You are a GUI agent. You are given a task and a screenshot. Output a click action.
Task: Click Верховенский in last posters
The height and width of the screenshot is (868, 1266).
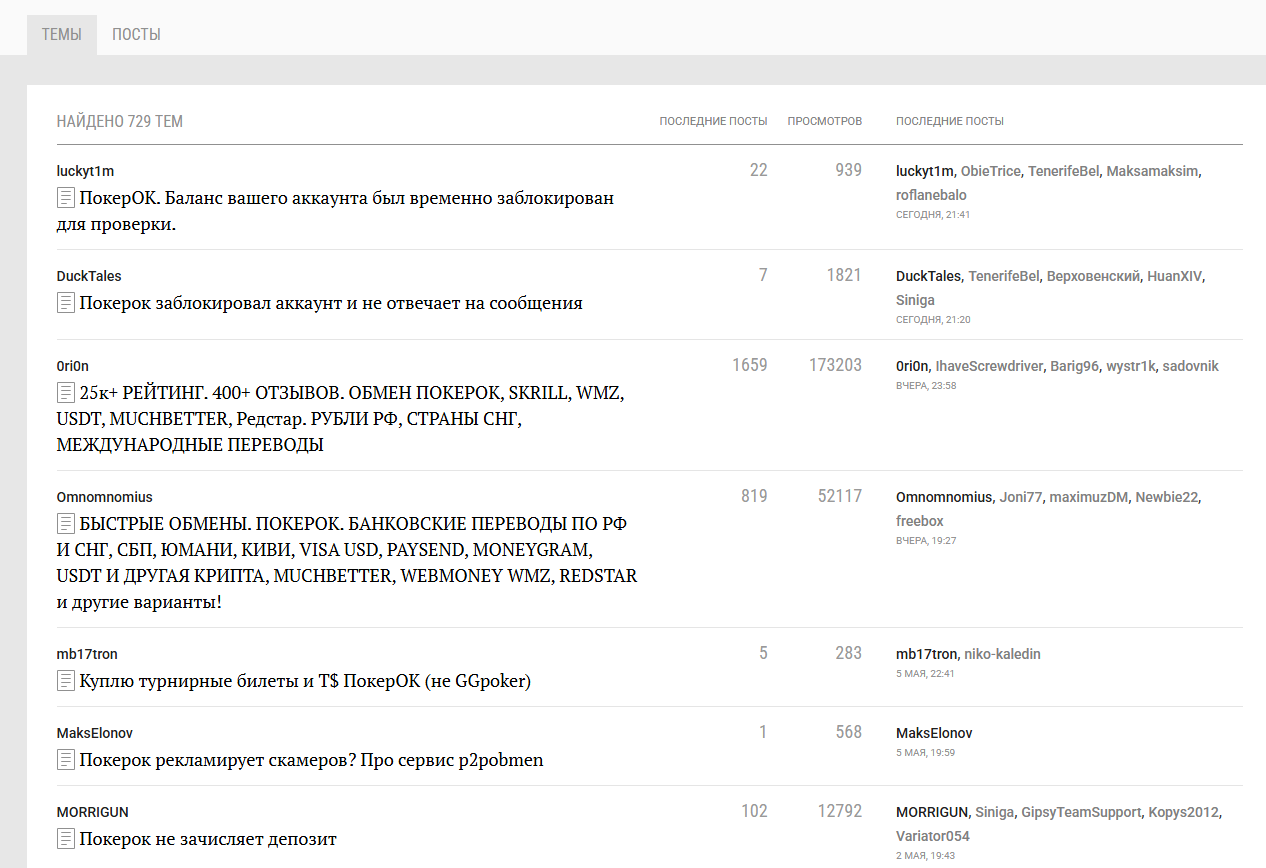(1093, 276)
